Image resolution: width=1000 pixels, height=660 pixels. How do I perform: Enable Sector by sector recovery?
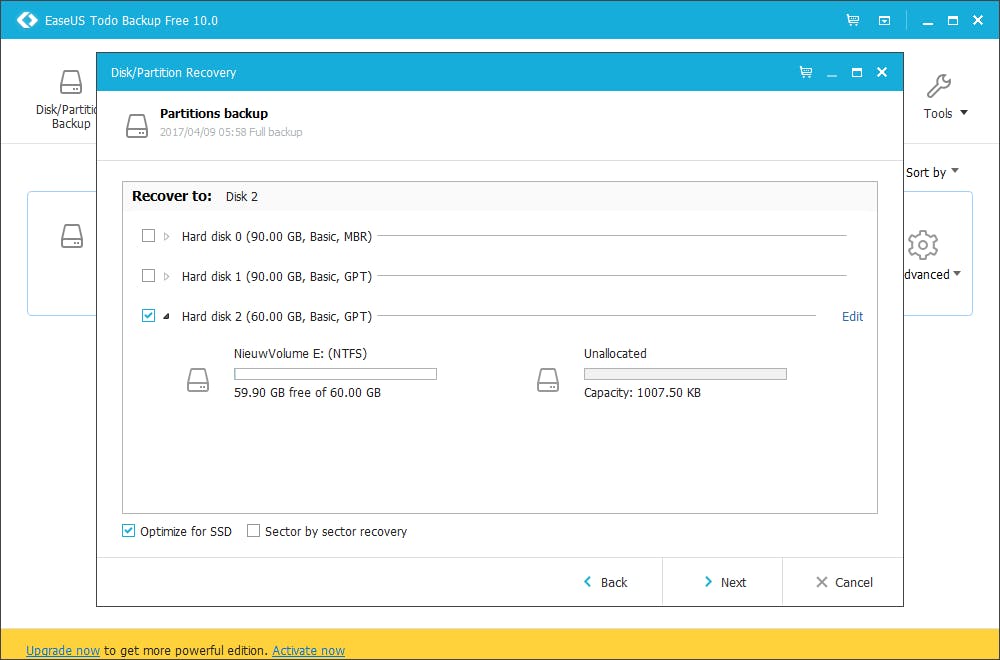[253, 531]
